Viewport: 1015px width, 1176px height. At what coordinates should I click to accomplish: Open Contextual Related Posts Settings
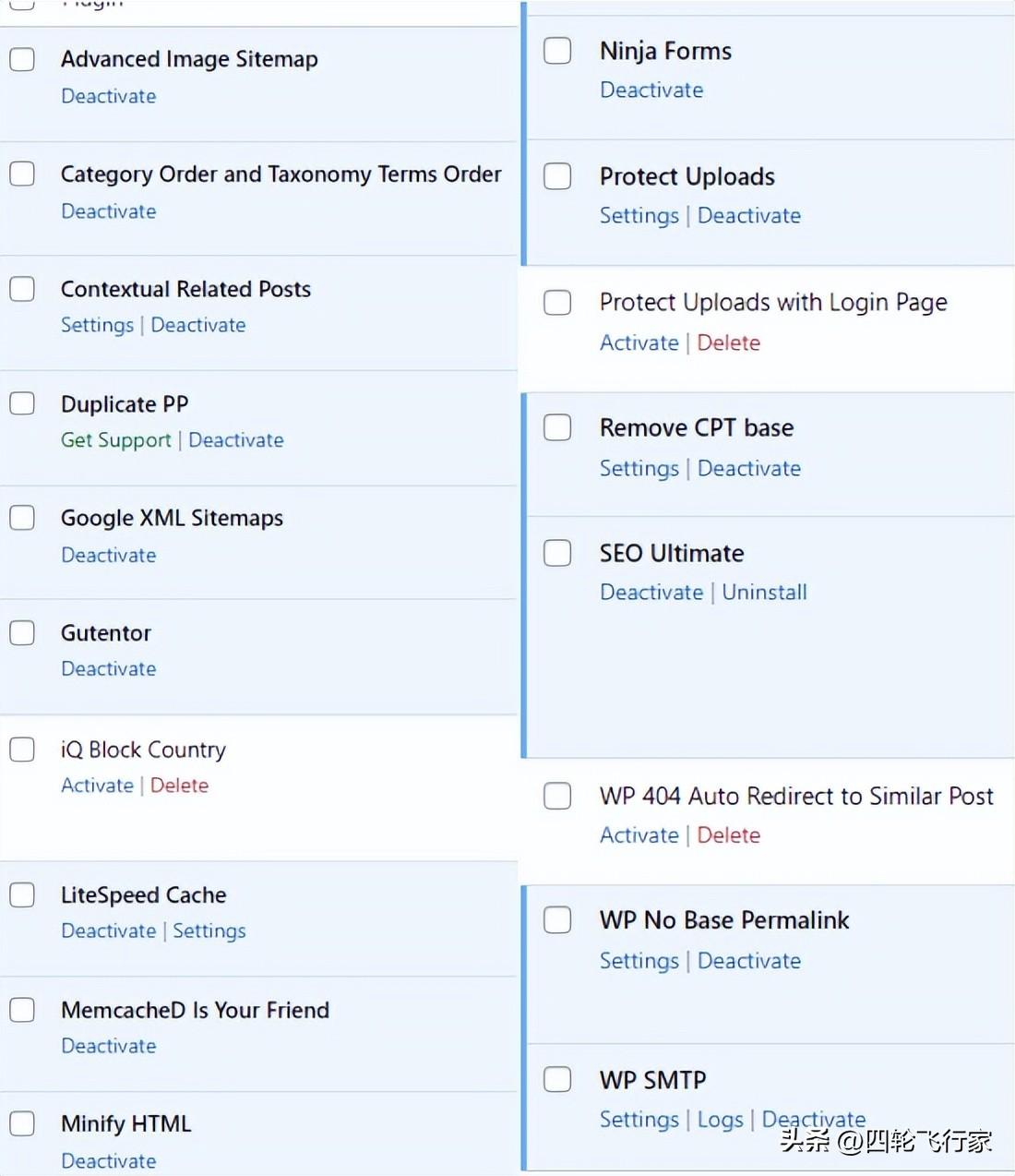click(97, 325)
